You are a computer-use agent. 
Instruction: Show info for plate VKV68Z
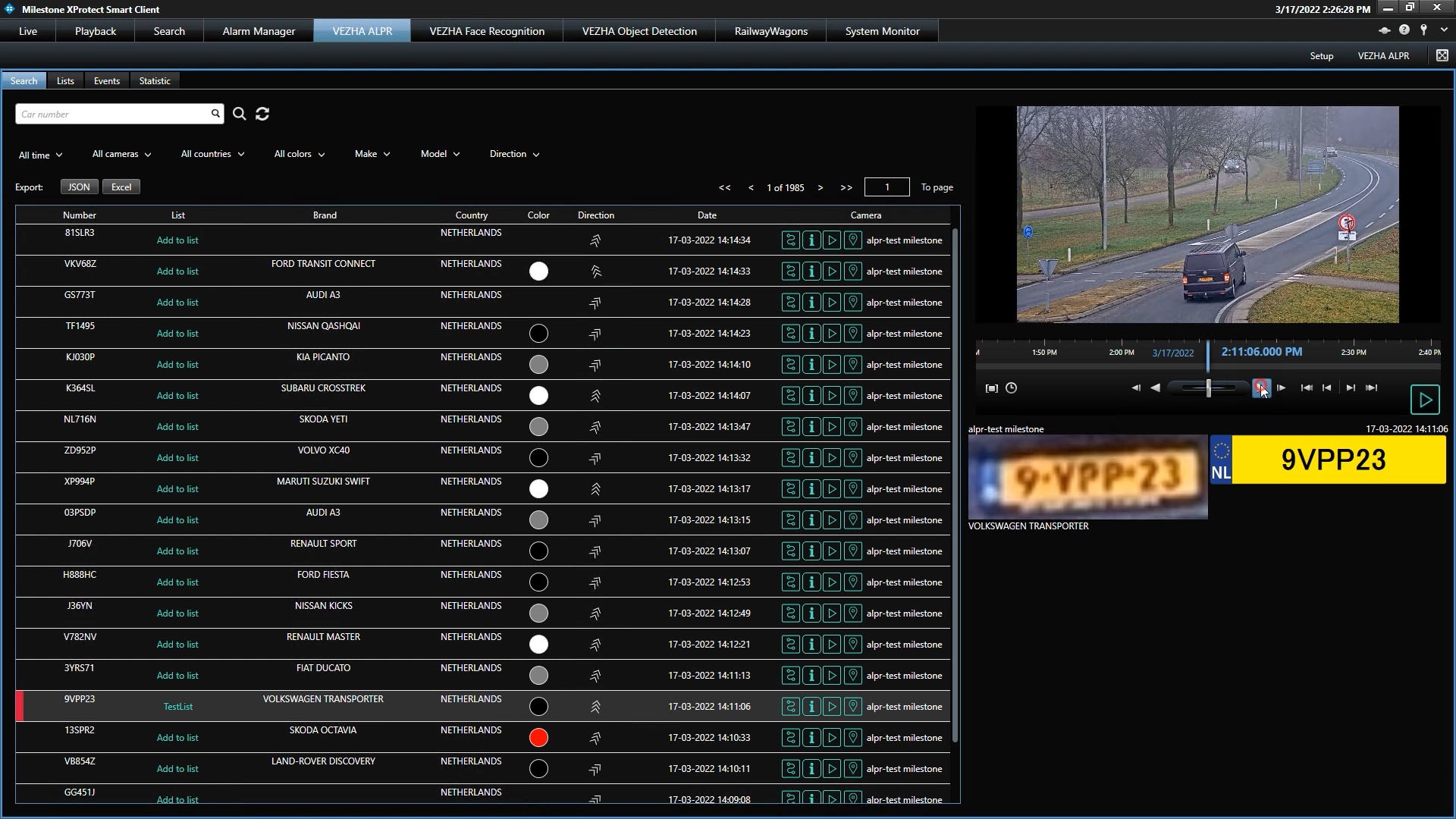click(811, 271)
